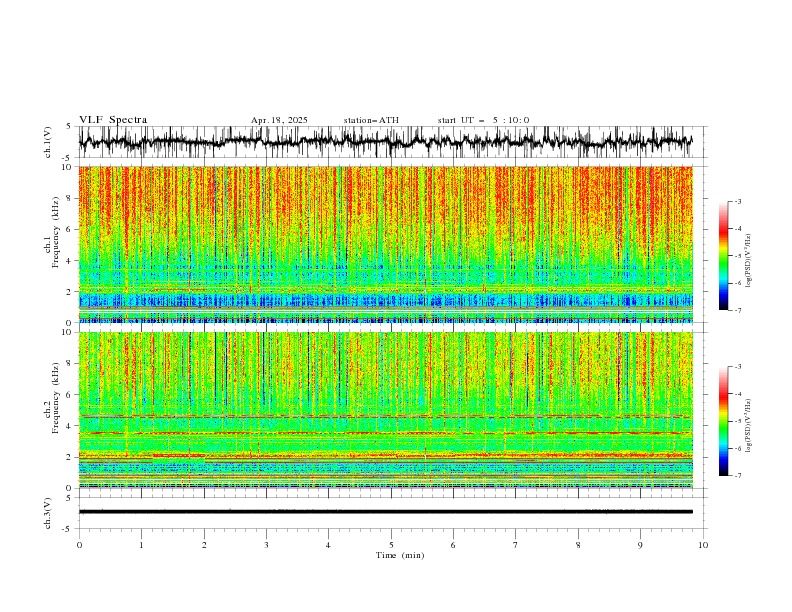The image size is (792, 612).
Task: Click the date "Apr. 18, 2025"
Action: pos(279,120)
